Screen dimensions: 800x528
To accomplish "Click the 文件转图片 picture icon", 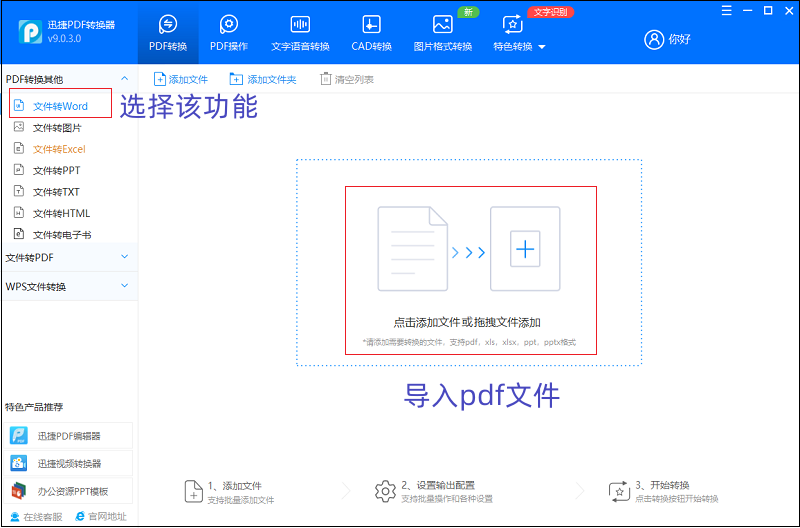I will point(19,127).
